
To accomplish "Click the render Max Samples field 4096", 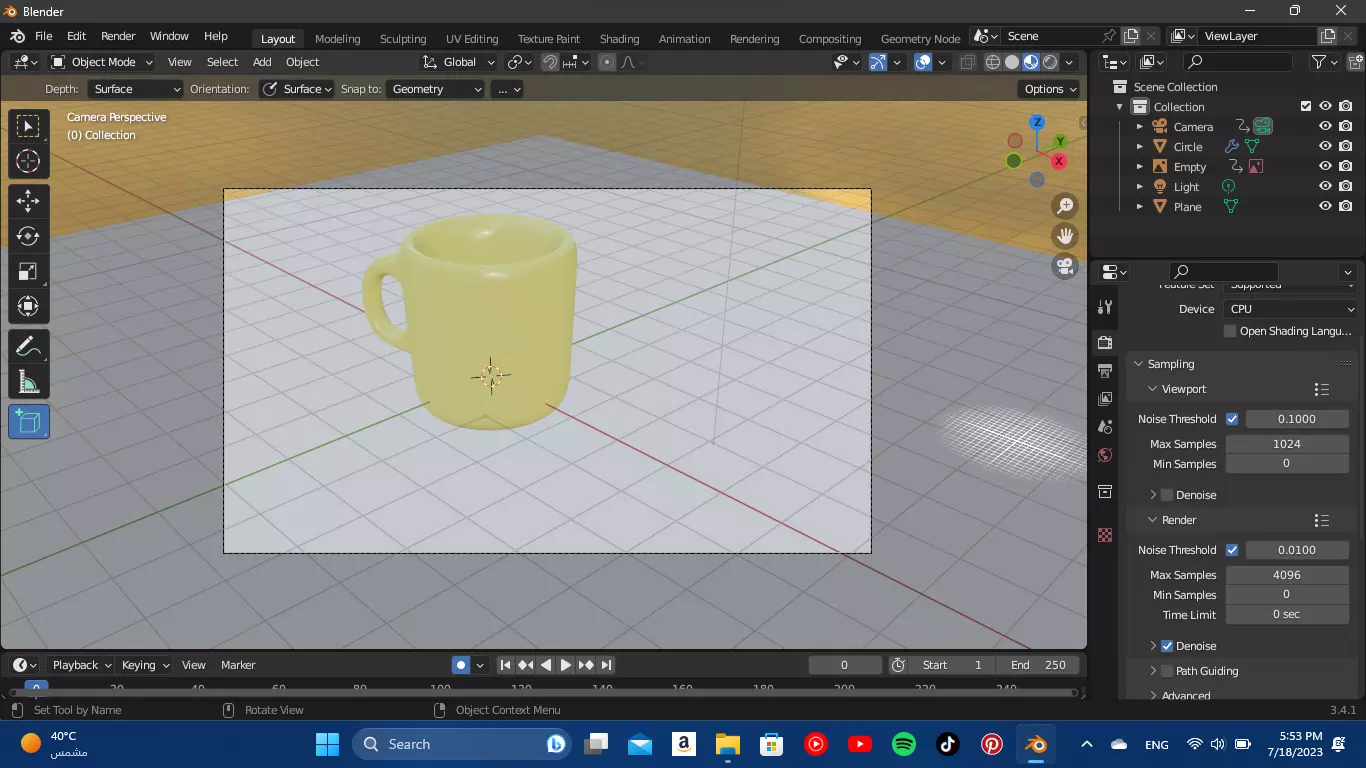I will (1287, 575).
